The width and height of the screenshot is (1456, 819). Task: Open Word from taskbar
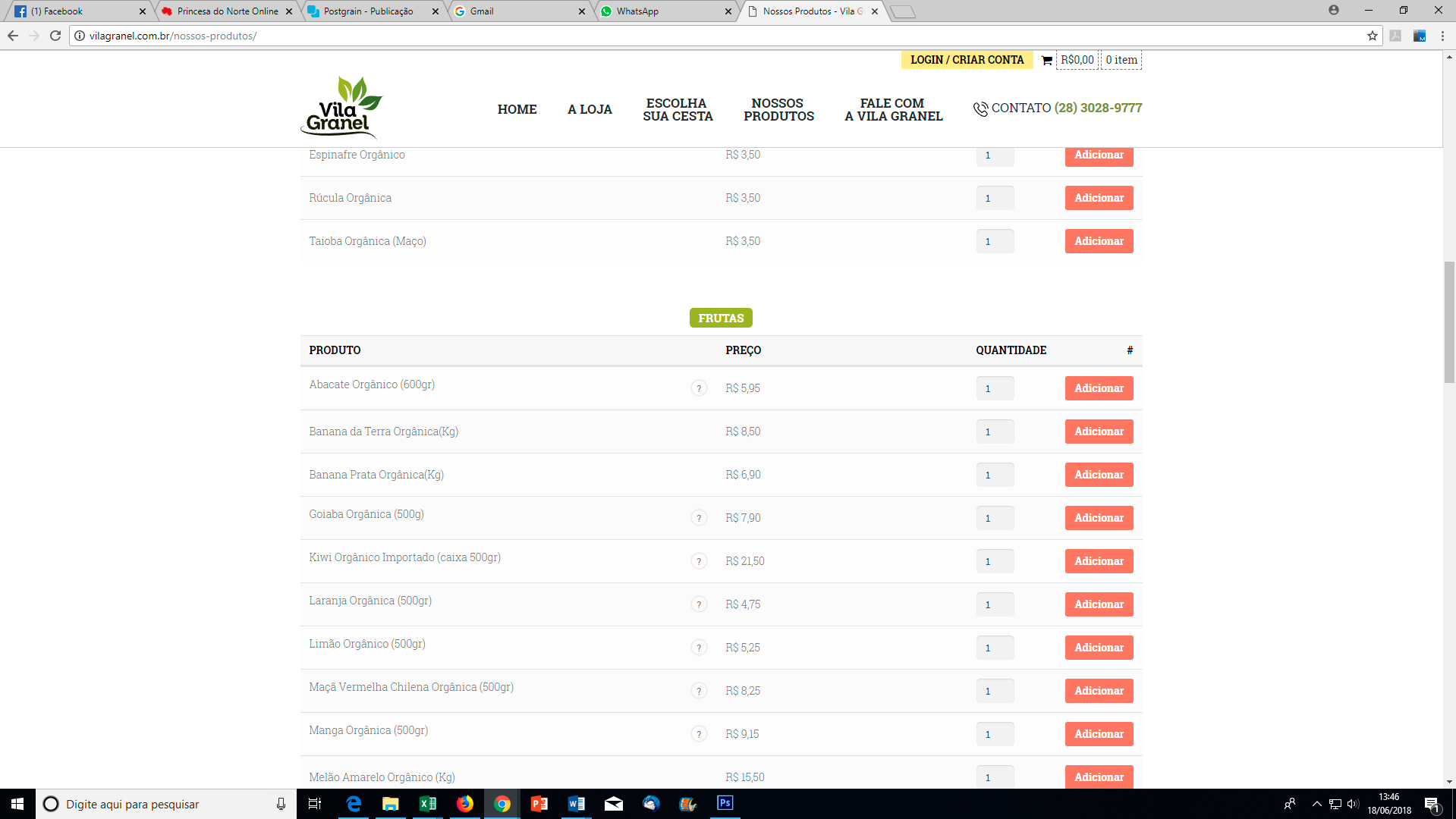577,804
